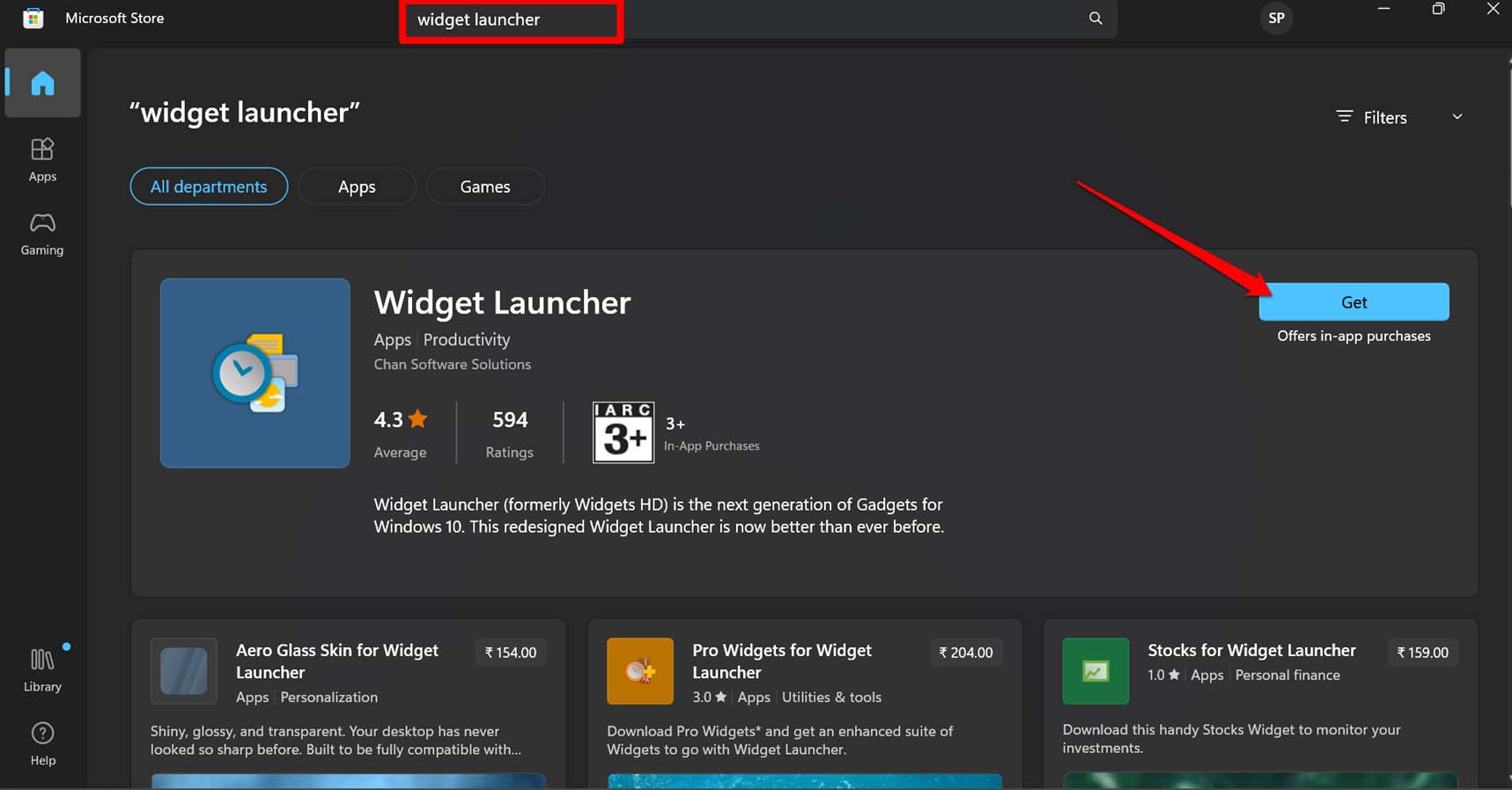Click the Personalization category on Aero Glass card

click(328, 697)
